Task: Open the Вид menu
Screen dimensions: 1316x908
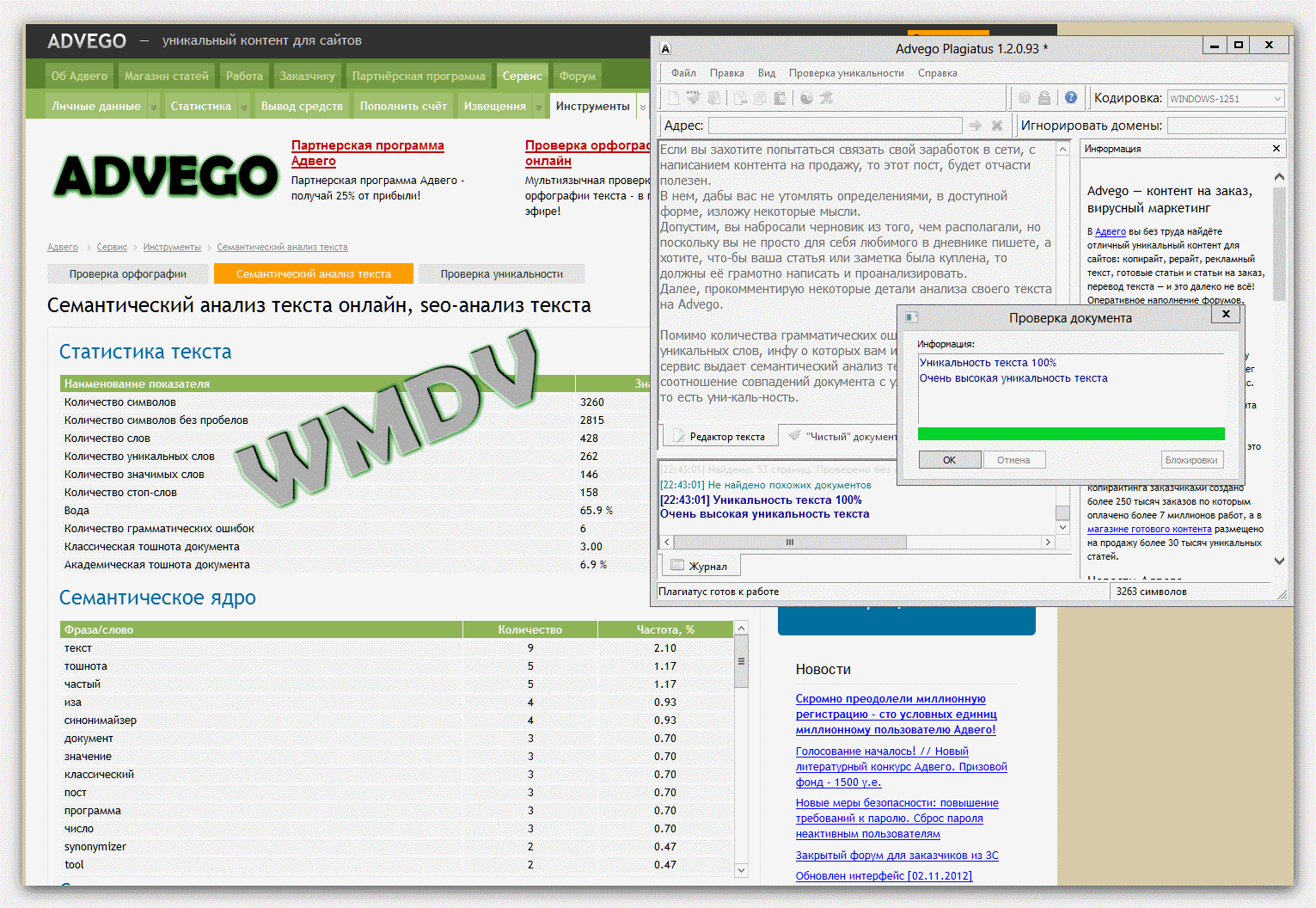Action: [x=767, y=73]
